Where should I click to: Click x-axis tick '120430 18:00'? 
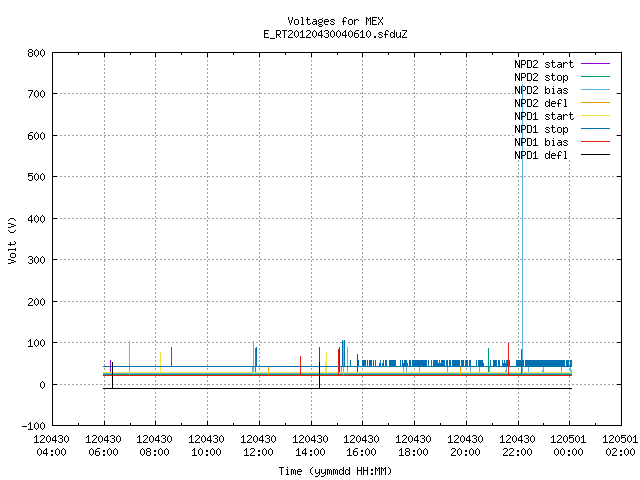click(x=413, y=446)
